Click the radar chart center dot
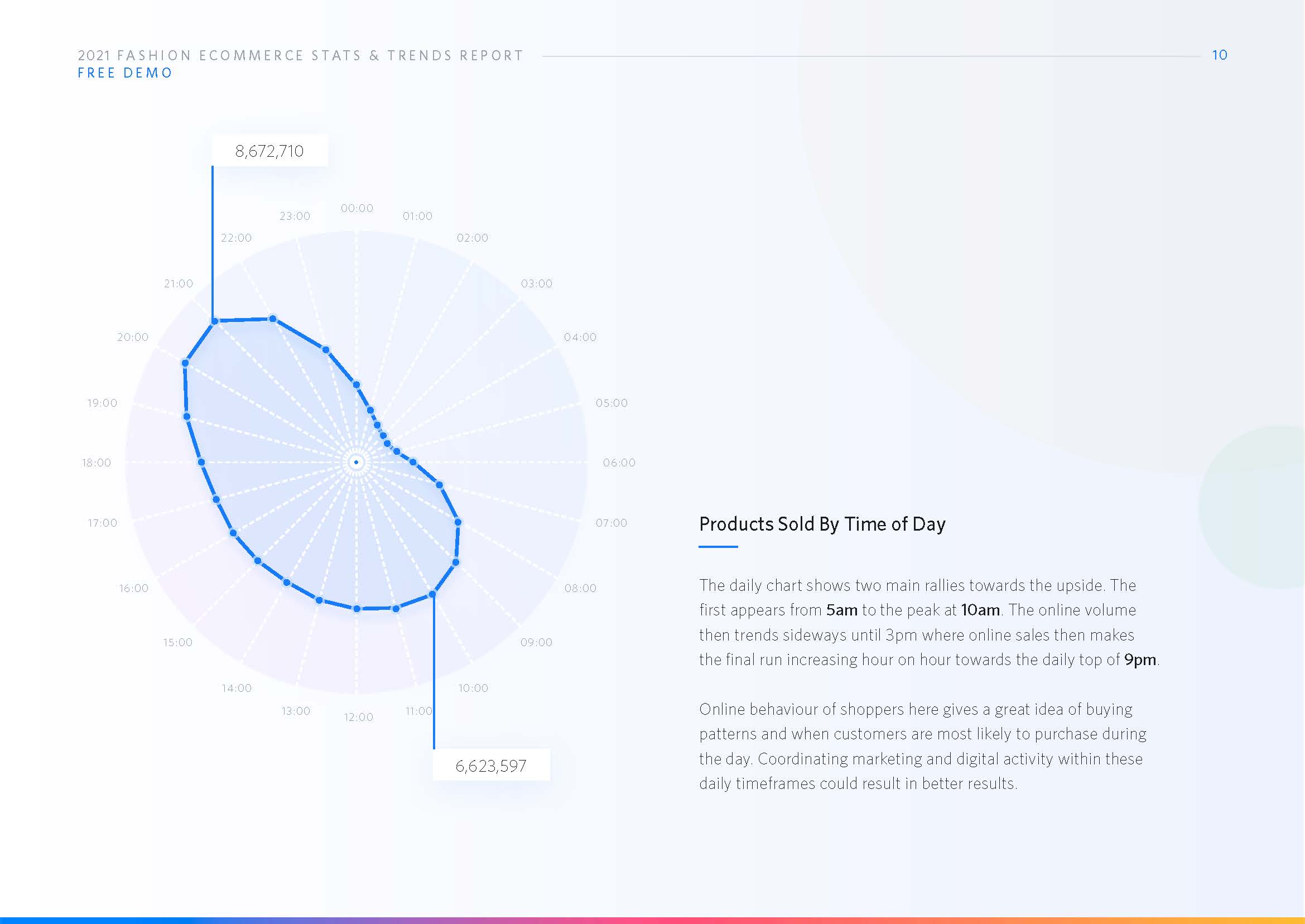This screenshot has height=924, width=1305. pyautogui.click(x=357, y=462)
